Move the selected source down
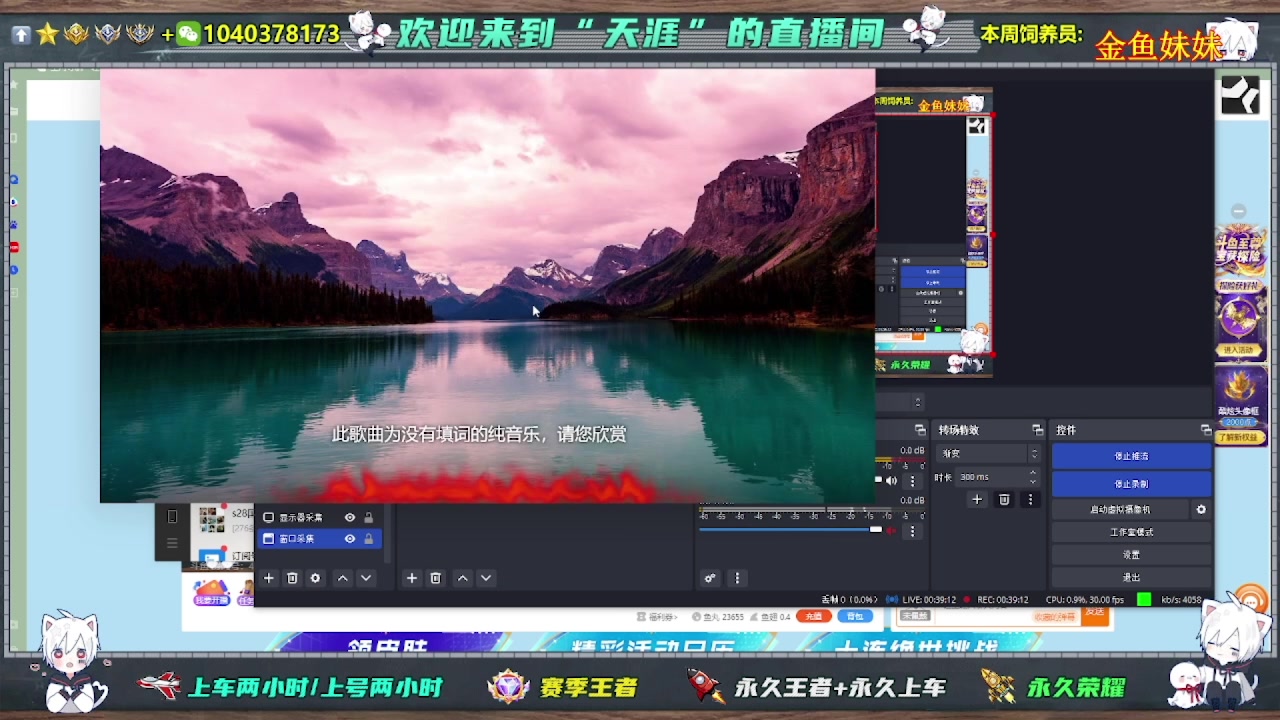 tap(366, 578)
